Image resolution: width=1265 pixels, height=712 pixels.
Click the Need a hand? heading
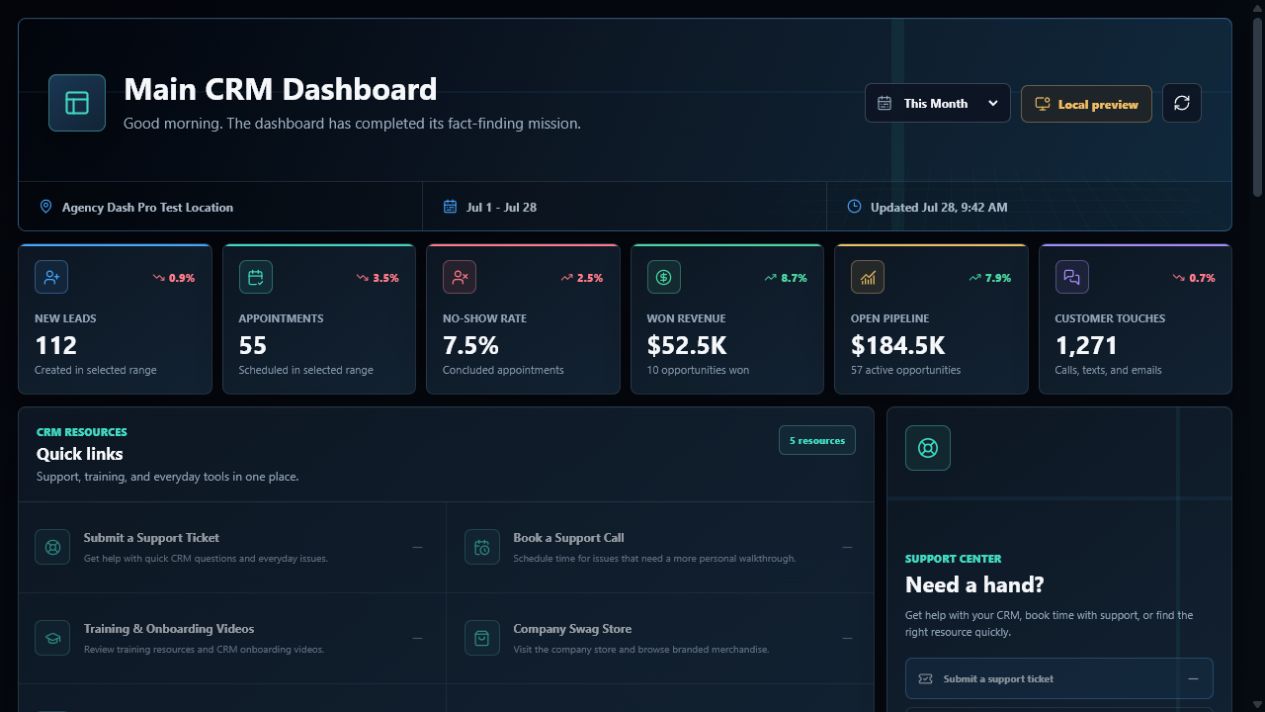[x=973, y=585]
